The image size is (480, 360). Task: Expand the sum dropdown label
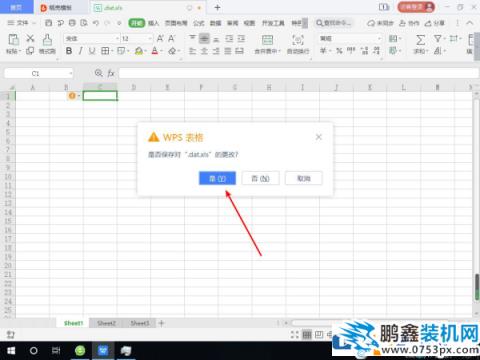click(421, 51)
